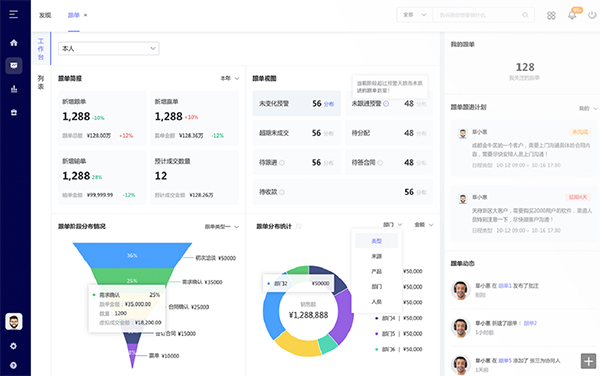Select the bottom round icon in the sidebar
This screenshot has width=600, height=376.
(x=13, y=365)
